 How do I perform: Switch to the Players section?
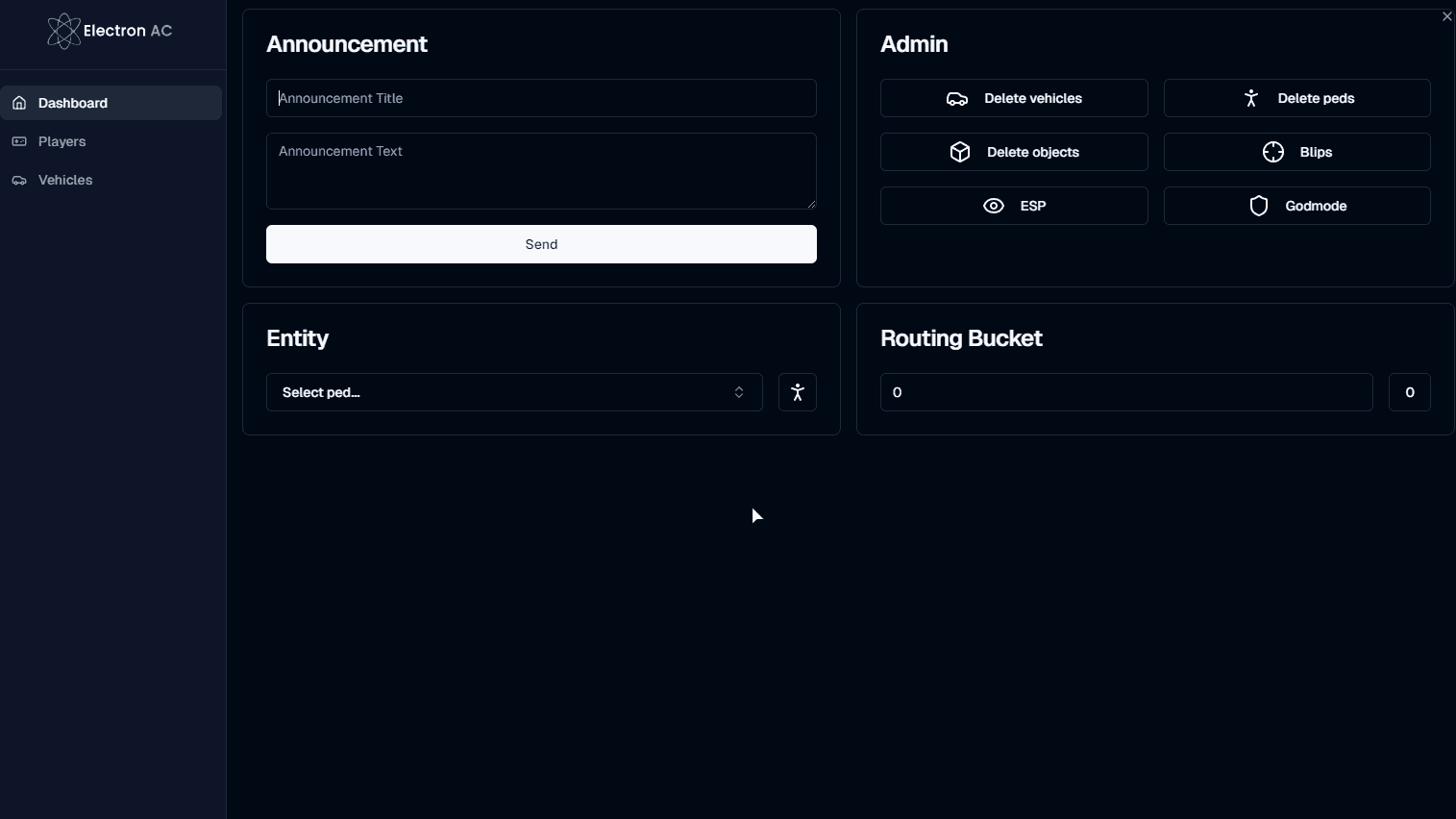coord(62,141)
